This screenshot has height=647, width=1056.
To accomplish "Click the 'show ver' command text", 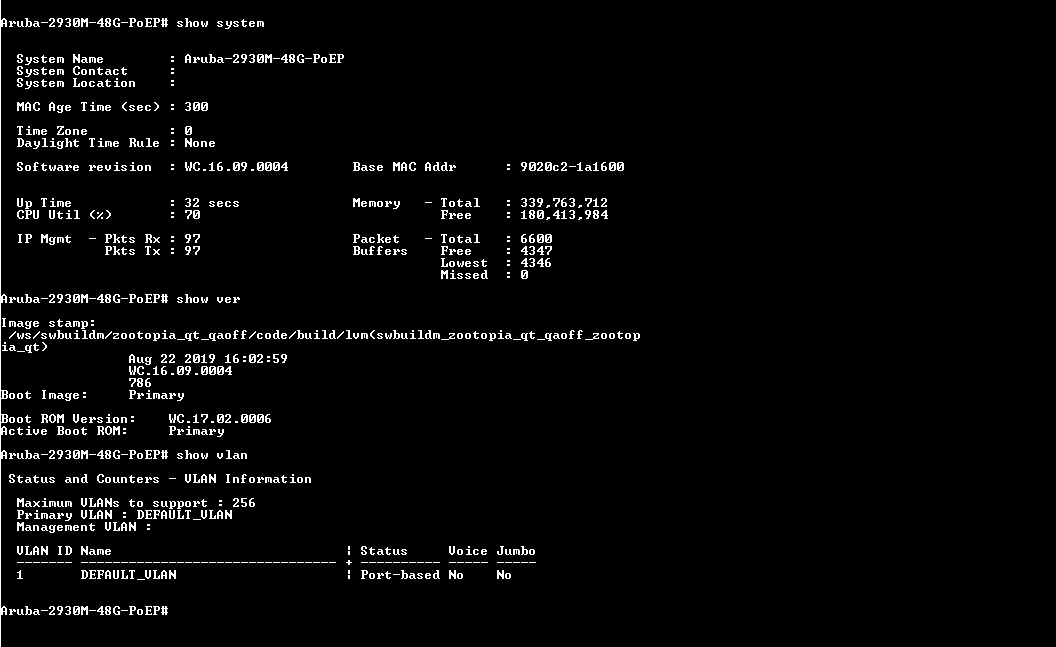I will tap(208, 300).
